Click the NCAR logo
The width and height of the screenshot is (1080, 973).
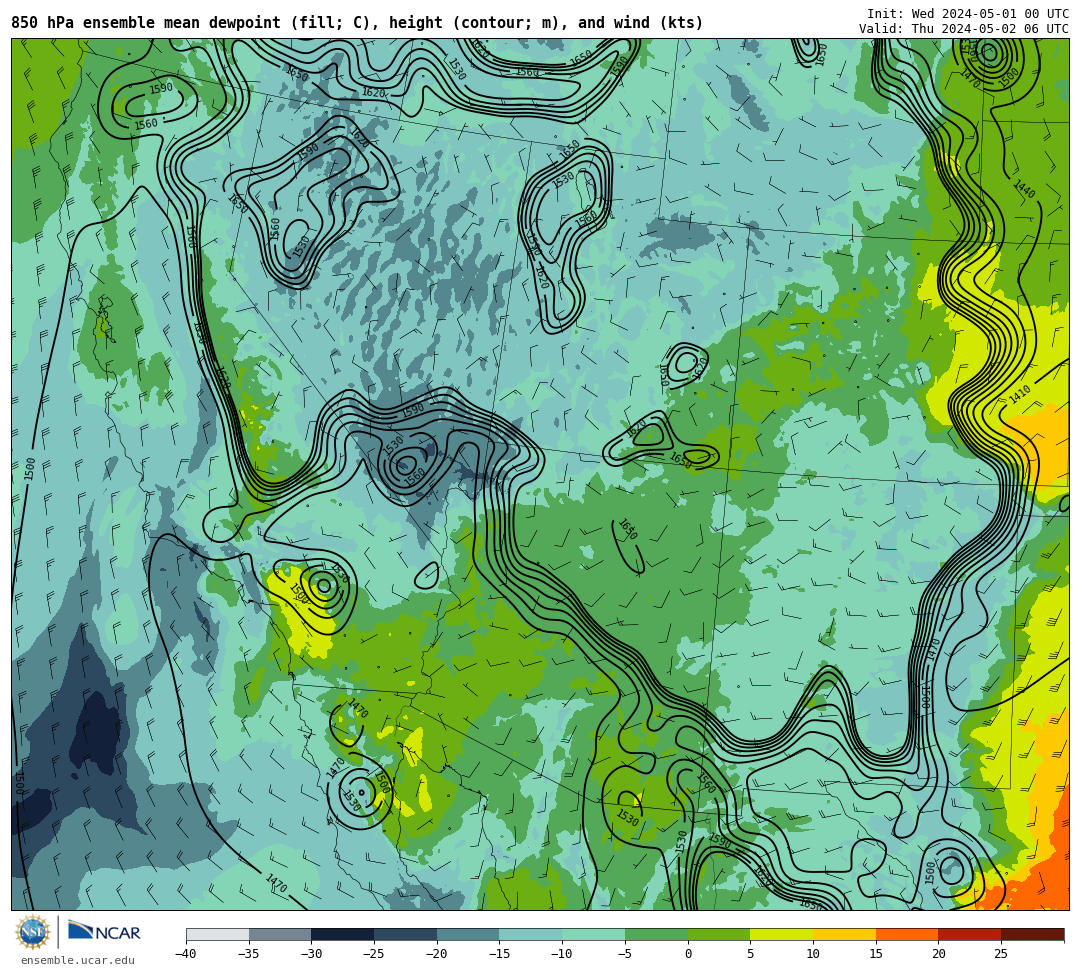[x=104, y=932]
